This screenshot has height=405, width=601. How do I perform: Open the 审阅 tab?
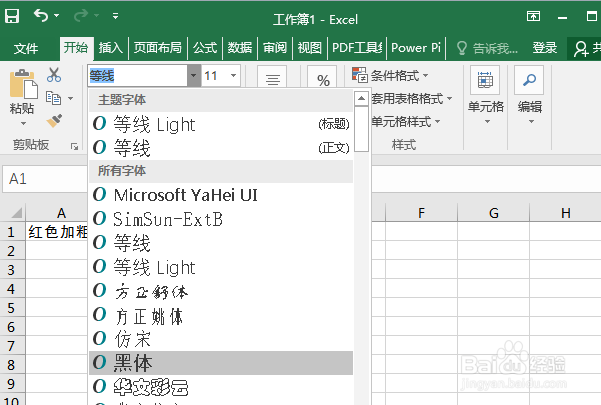(275, 48)
